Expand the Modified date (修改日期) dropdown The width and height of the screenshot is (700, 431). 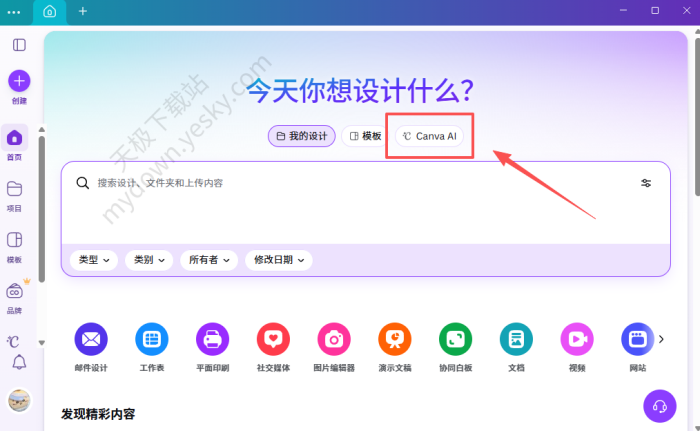pos(279,260)
